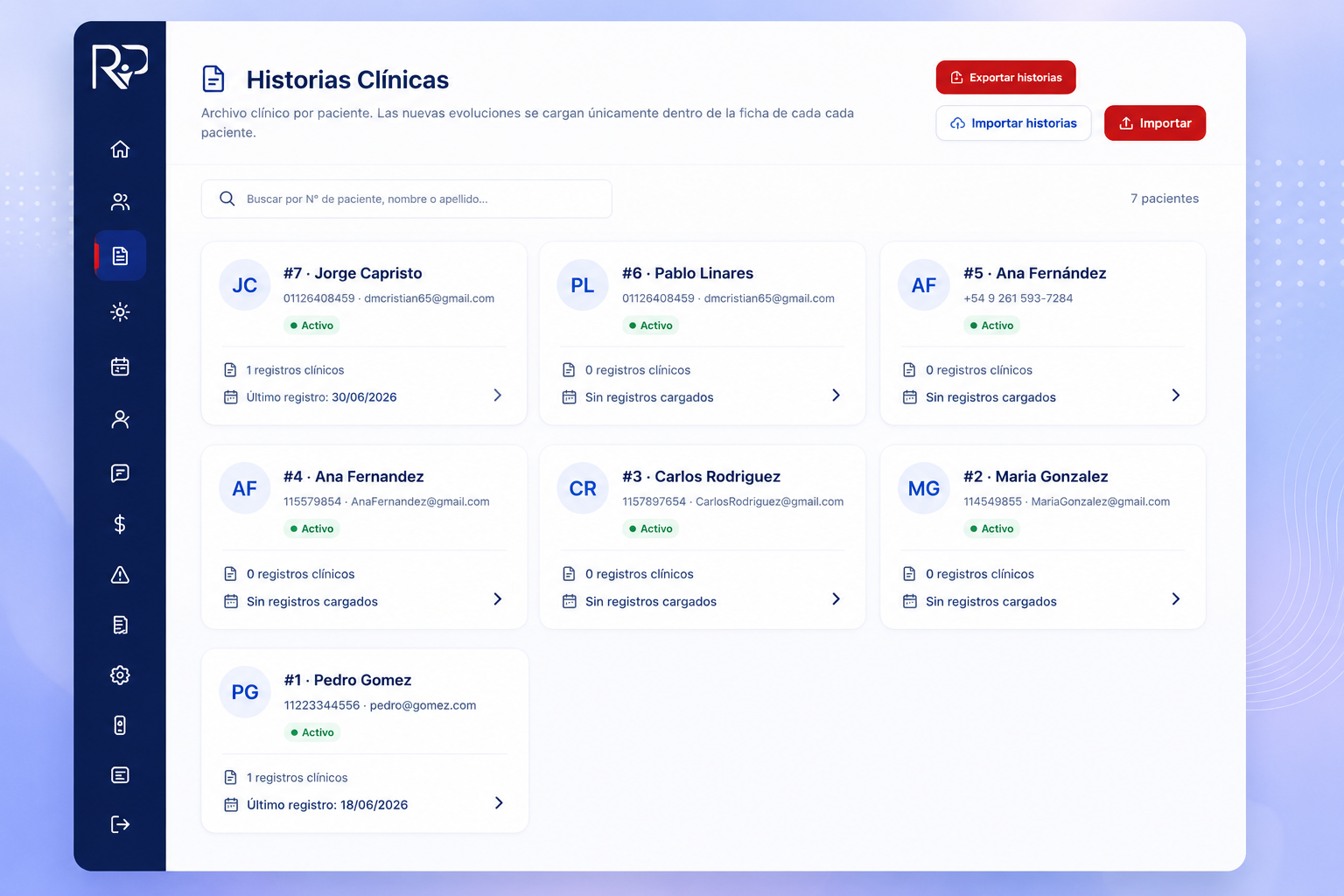Click the warning triangle icon in sidebar

coord(120,575)
